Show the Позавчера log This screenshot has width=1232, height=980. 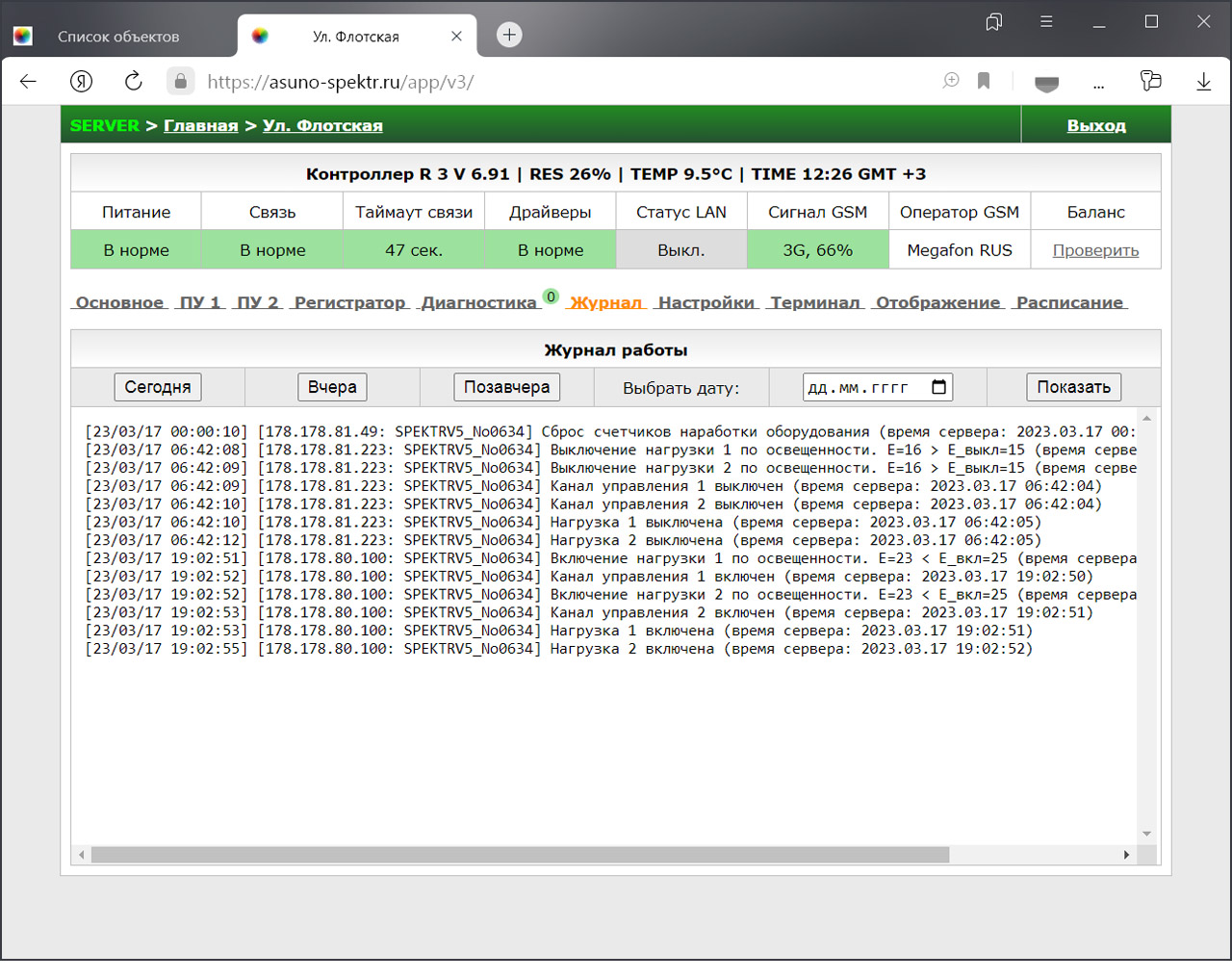506,387
